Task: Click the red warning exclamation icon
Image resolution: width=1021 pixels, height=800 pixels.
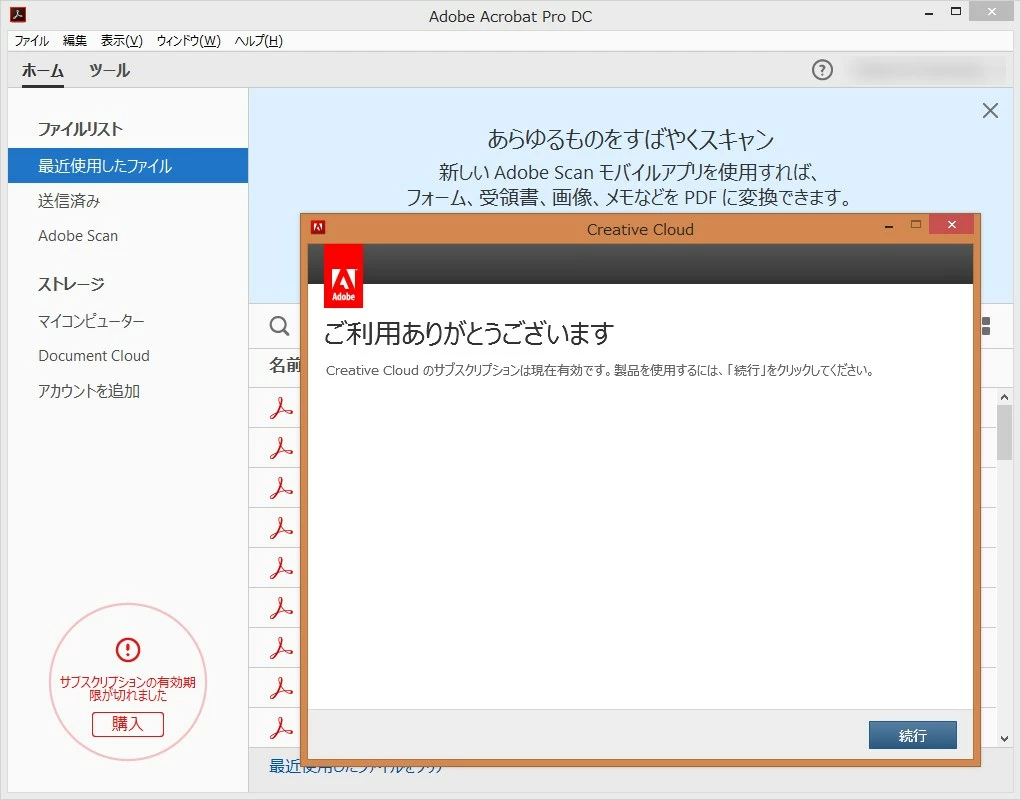Action: [128, 649]
